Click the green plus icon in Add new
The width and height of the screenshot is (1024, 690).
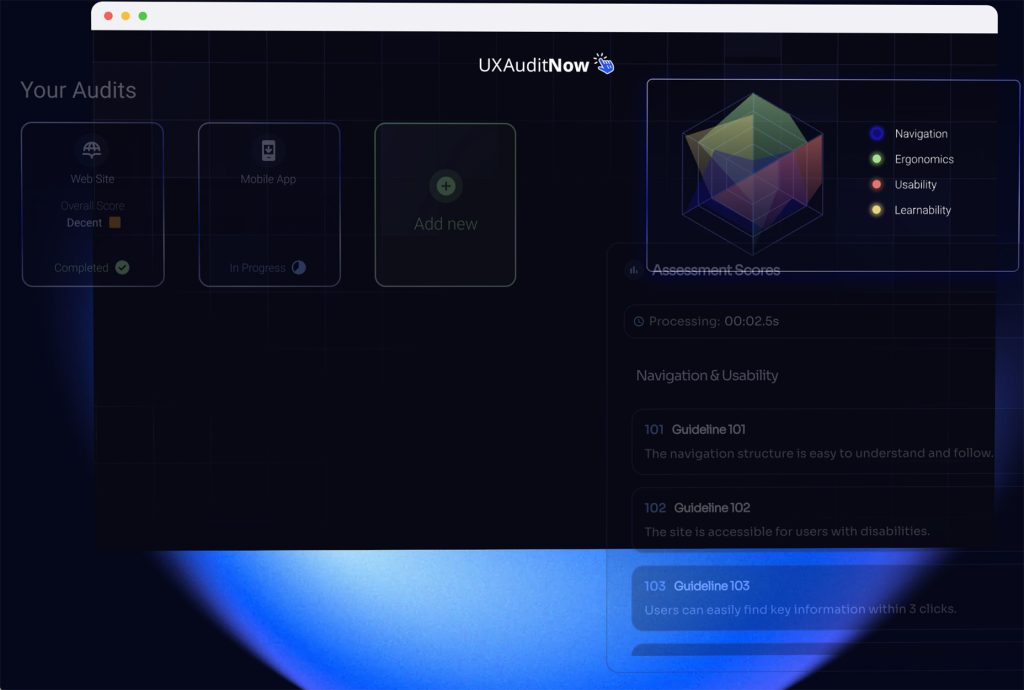click(446, 186)
